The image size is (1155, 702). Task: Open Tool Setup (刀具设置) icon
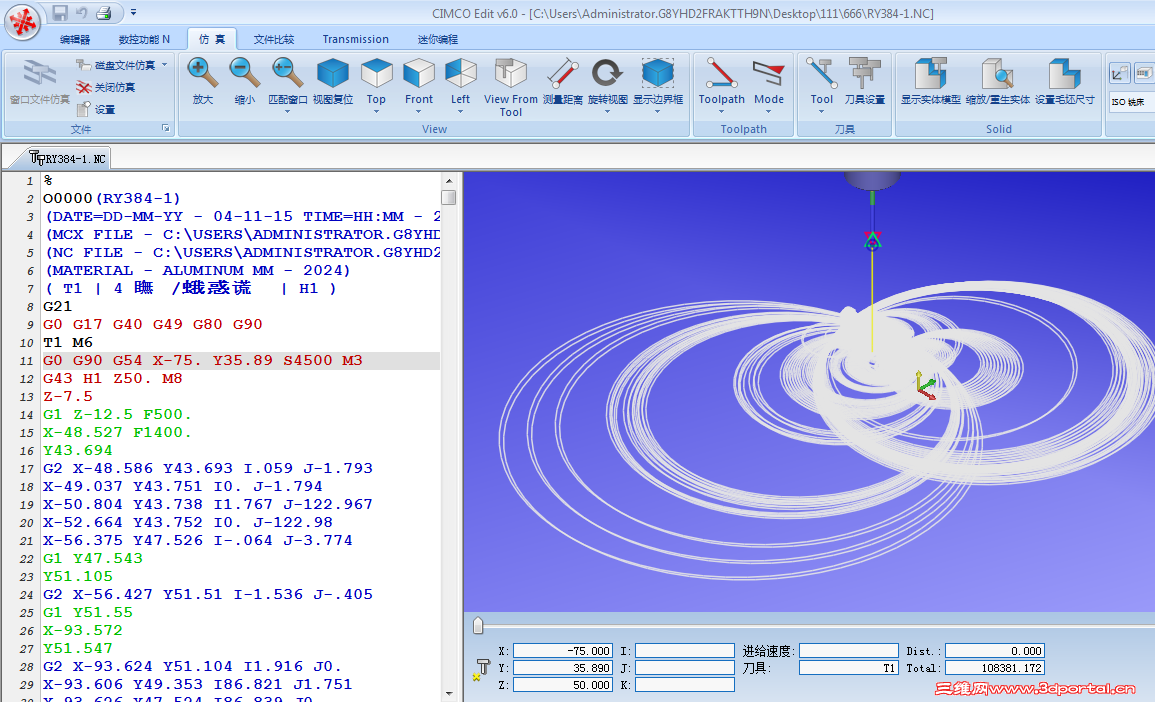pos(865,74)
